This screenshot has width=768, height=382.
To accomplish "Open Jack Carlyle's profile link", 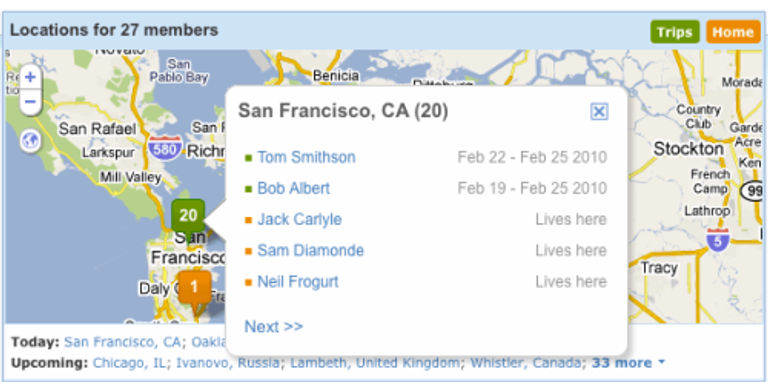I will pyautogui.click(x=300, y=219).
